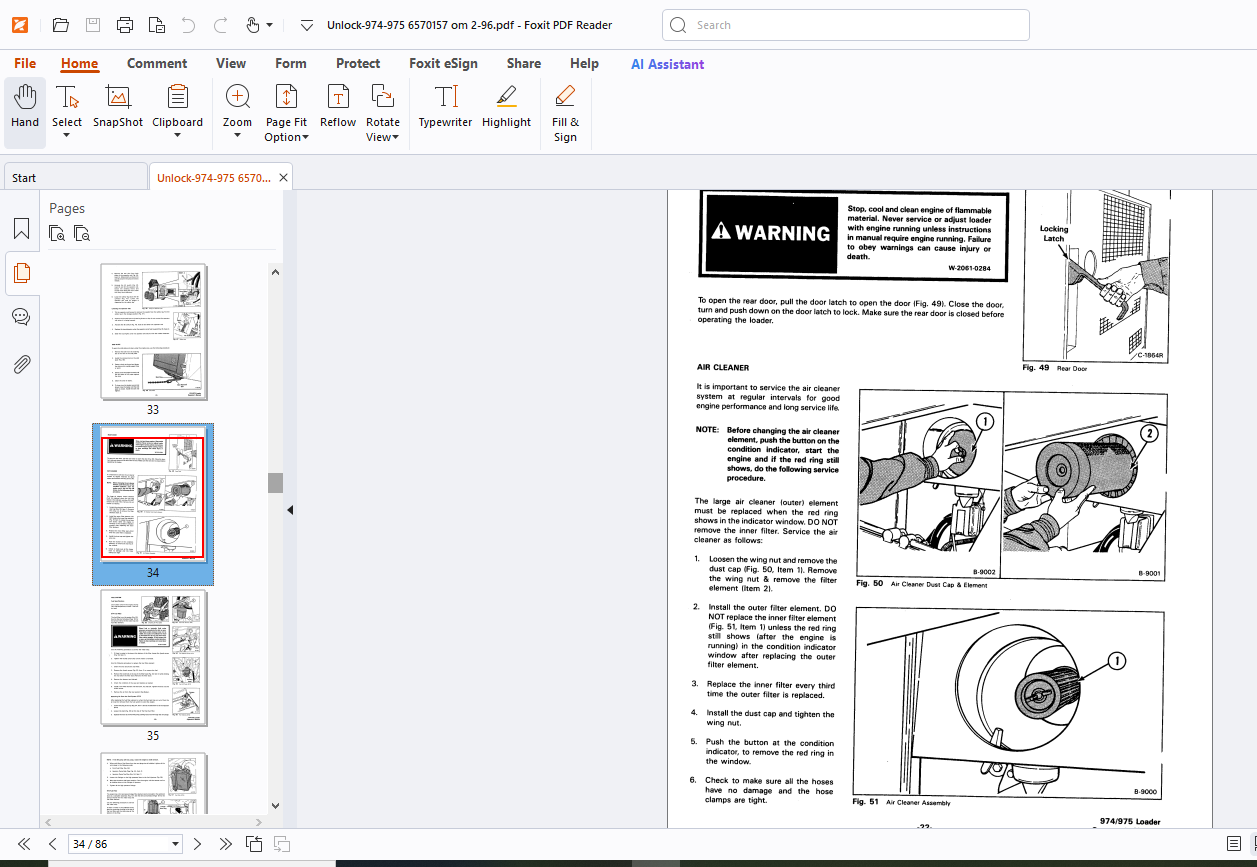Click the touch mode hand icon in title bar
This screenshot has height=867, width=1257.
pyautogui.click(x=252, y=25)
